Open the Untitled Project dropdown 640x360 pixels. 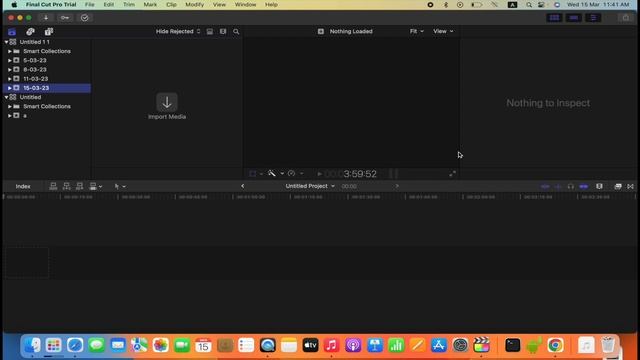click(x=310, y=186)
